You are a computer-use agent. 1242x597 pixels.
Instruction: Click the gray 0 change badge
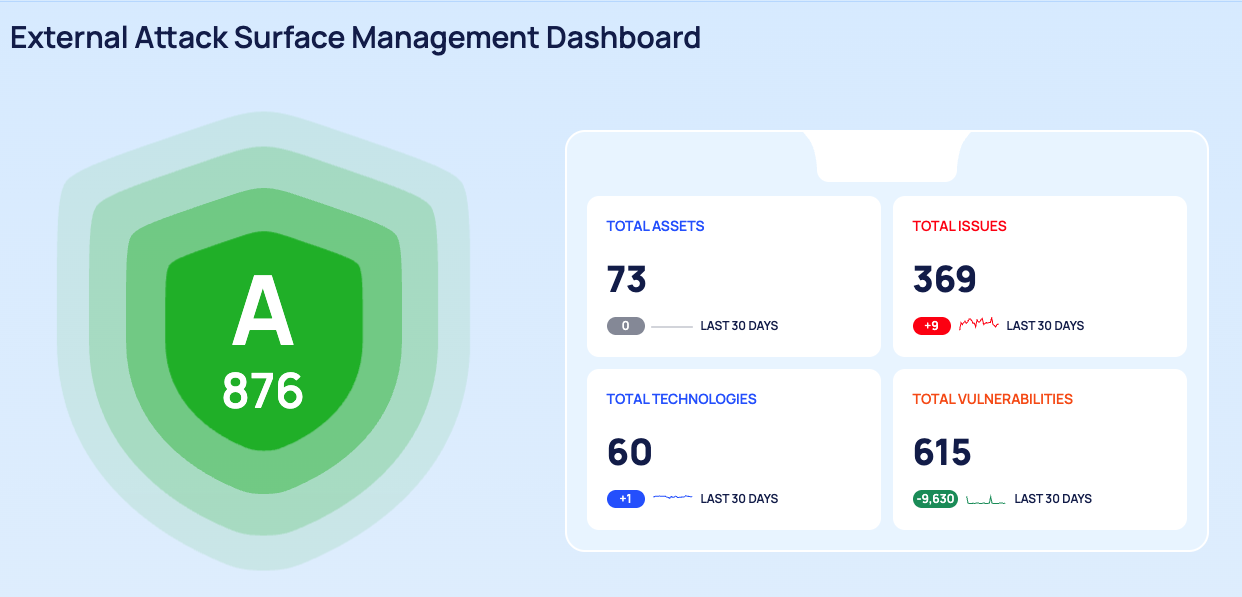[626, 326]
